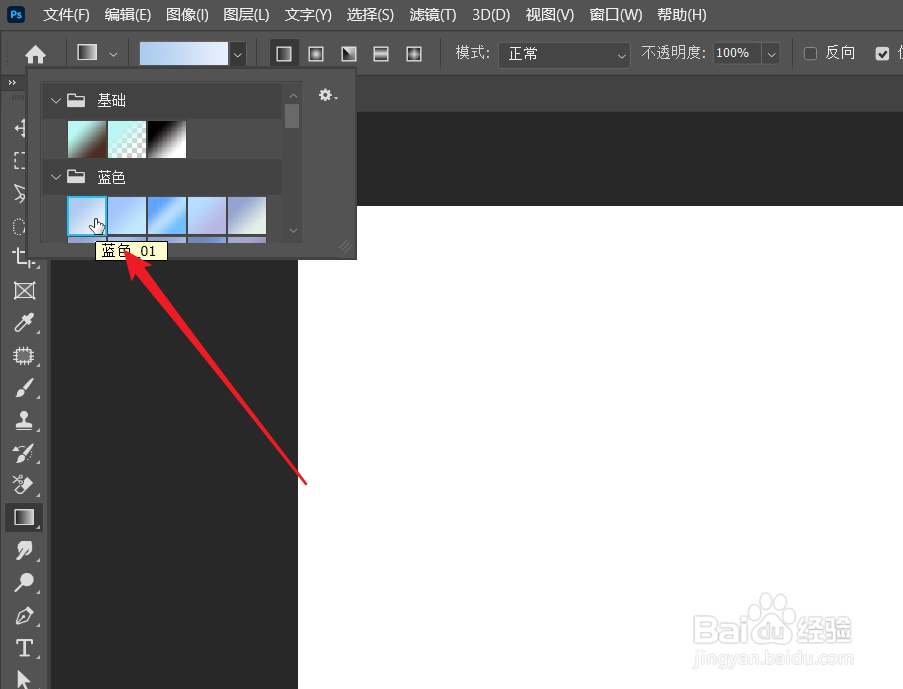Select the 蓝色_01 gradient swatch
903x689 pixels.
[x=87, y=215]
